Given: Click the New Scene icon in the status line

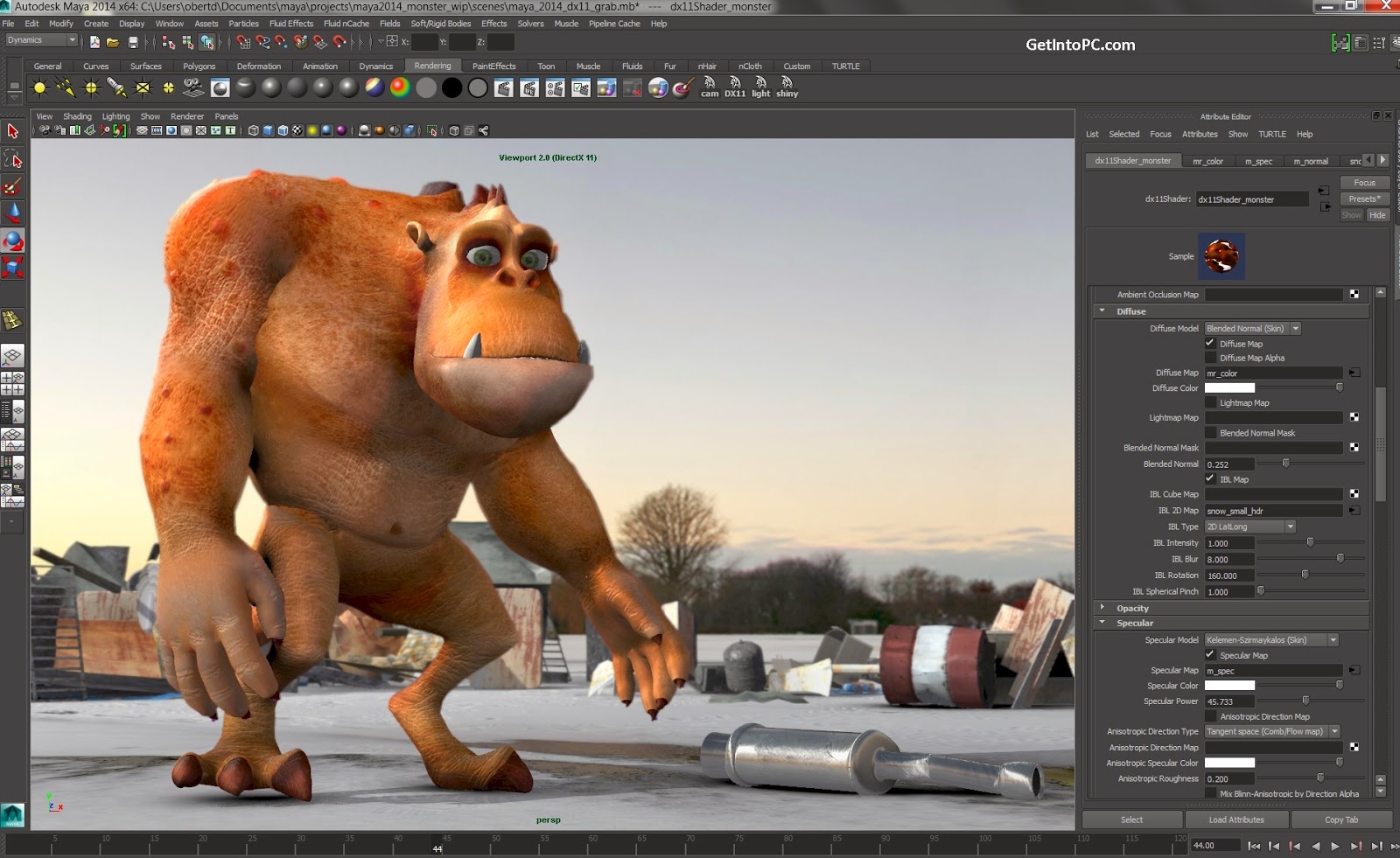Looking at the screenshot, I should [94, 41].
